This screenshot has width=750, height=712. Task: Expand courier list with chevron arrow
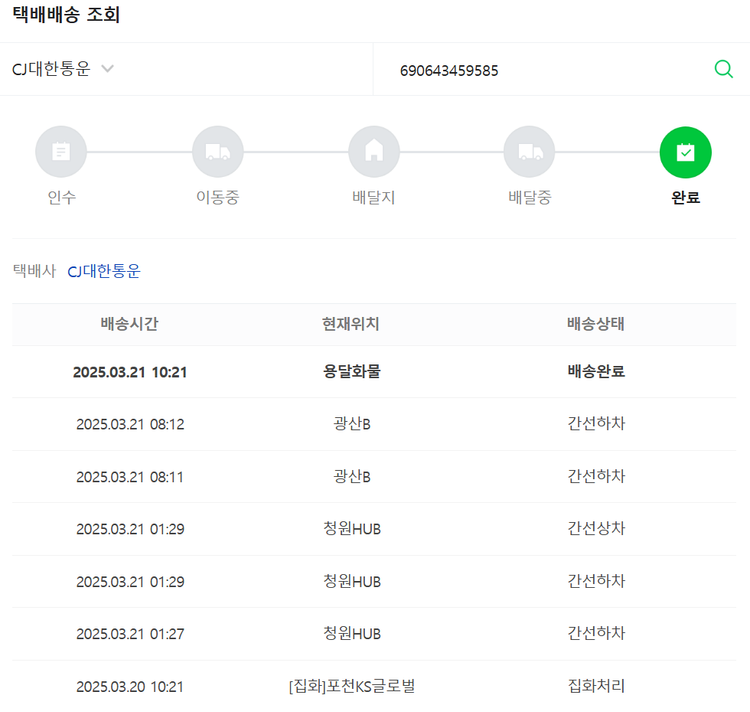108,69
